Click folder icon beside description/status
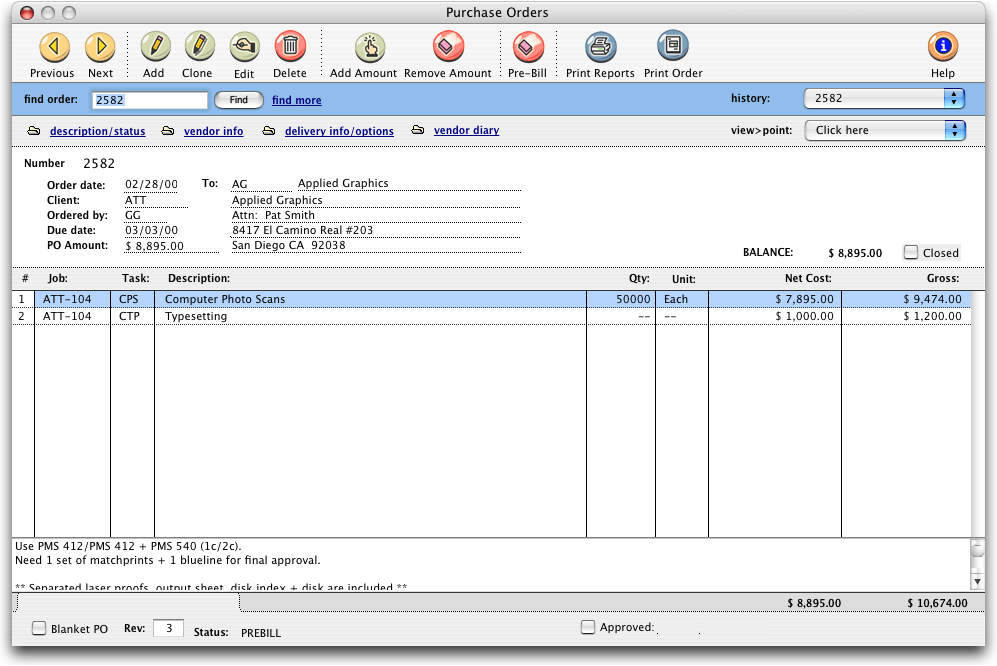 point(34,131)
